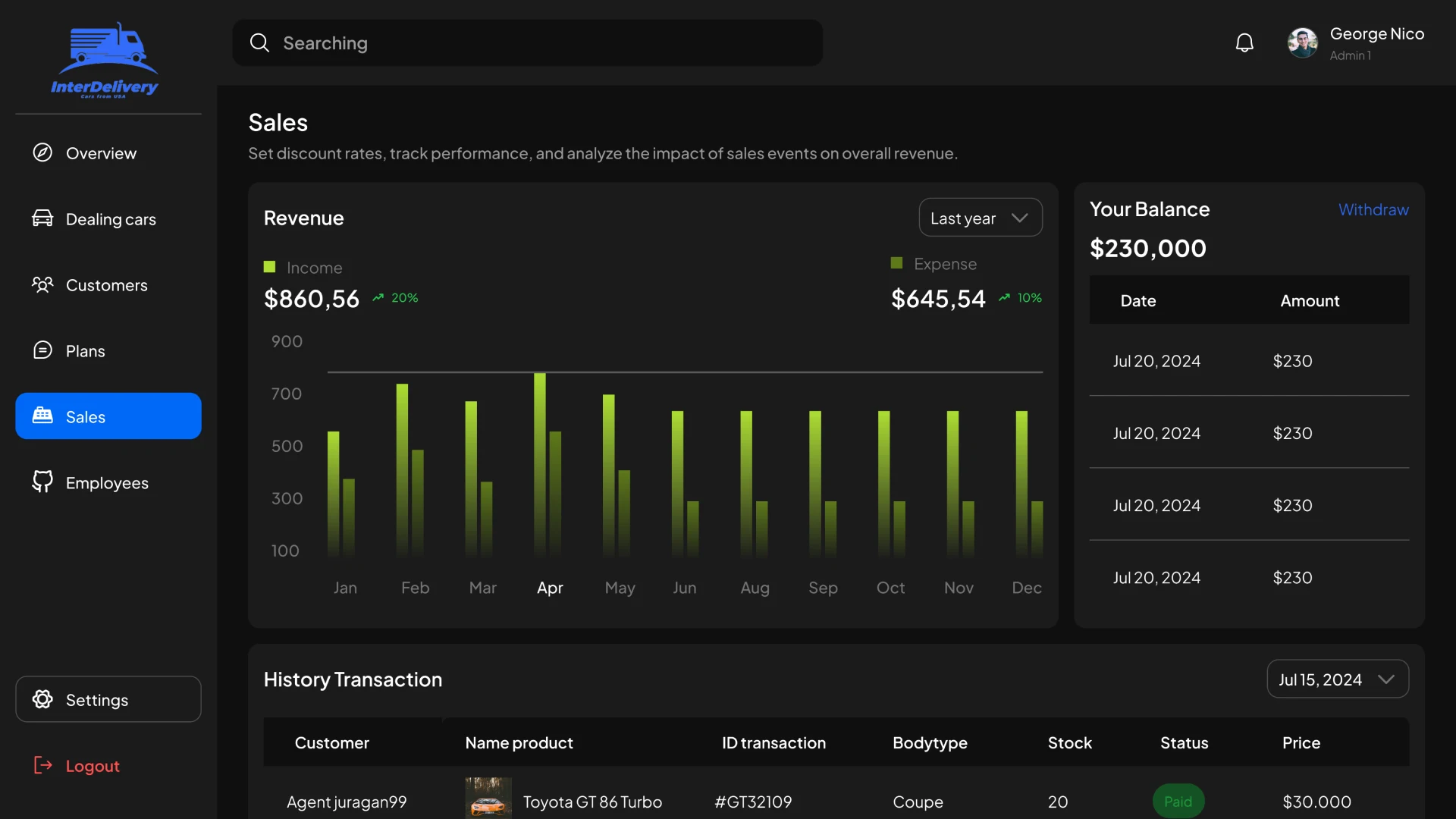Click the Withdraw link
Image resolution: width=1456 pixels, height=819 pixels.
(x=1373, y=209)
